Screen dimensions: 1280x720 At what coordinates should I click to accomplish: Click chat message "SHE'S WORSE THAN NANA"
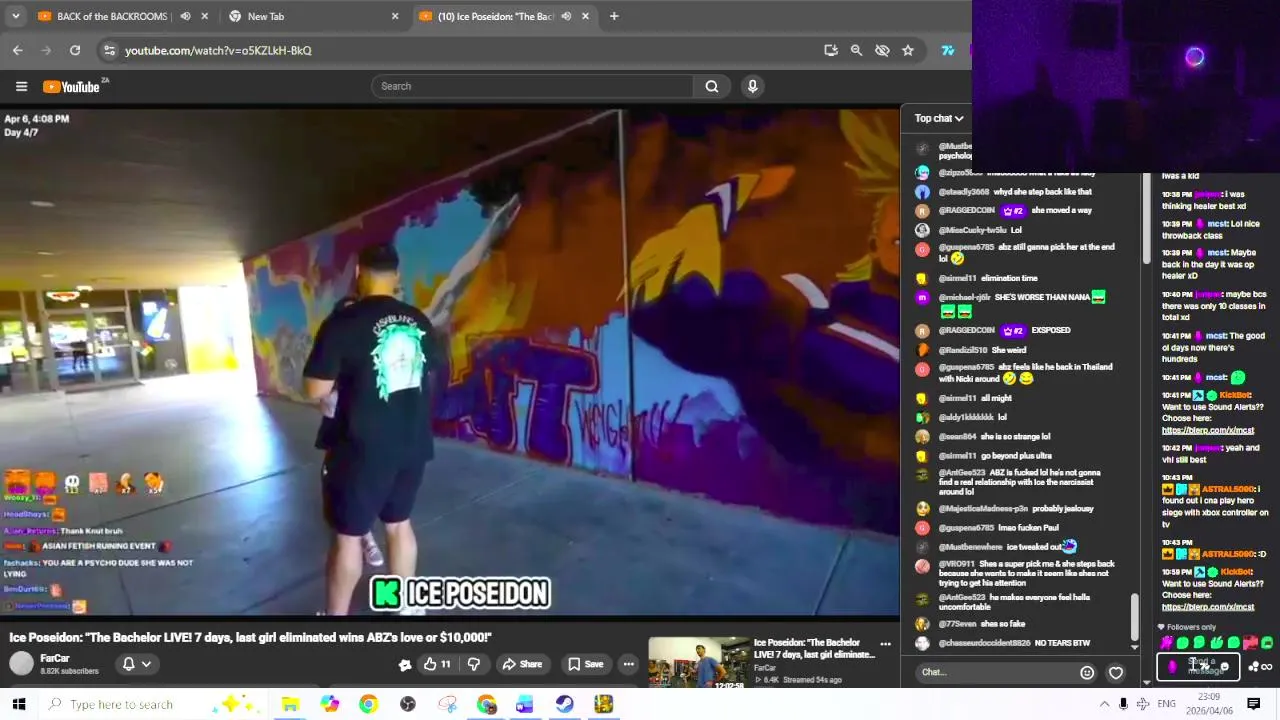click(x=1042, y=297)
